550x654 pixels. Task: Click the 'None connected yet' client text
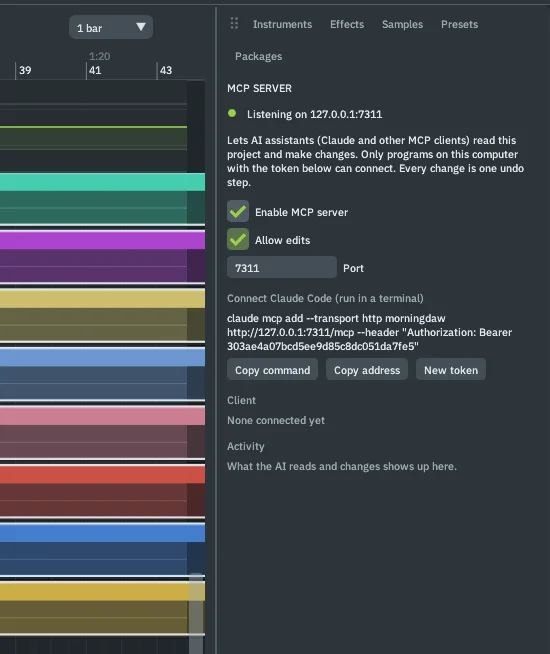(276, 420)
